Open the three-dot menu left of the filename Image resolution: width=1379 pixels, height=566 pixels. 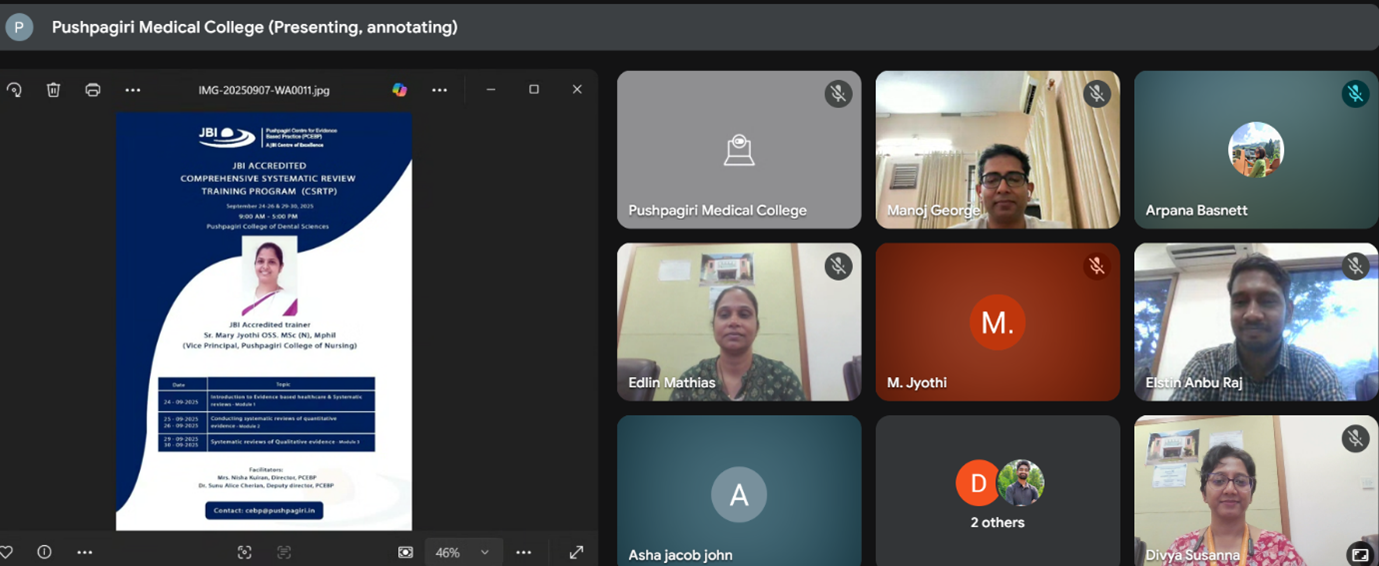(133, 90)
